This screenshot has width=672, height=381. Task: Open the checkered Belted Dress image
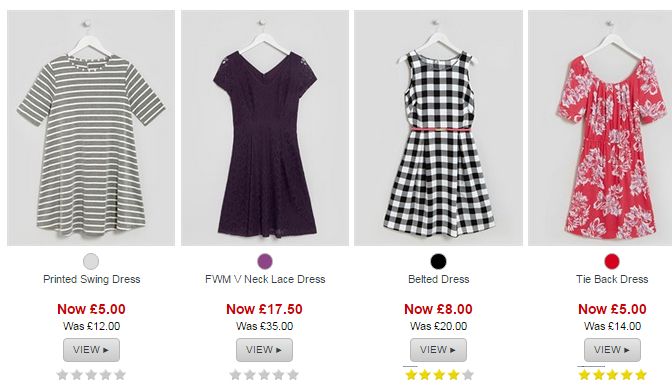click(x=438, y=128)
